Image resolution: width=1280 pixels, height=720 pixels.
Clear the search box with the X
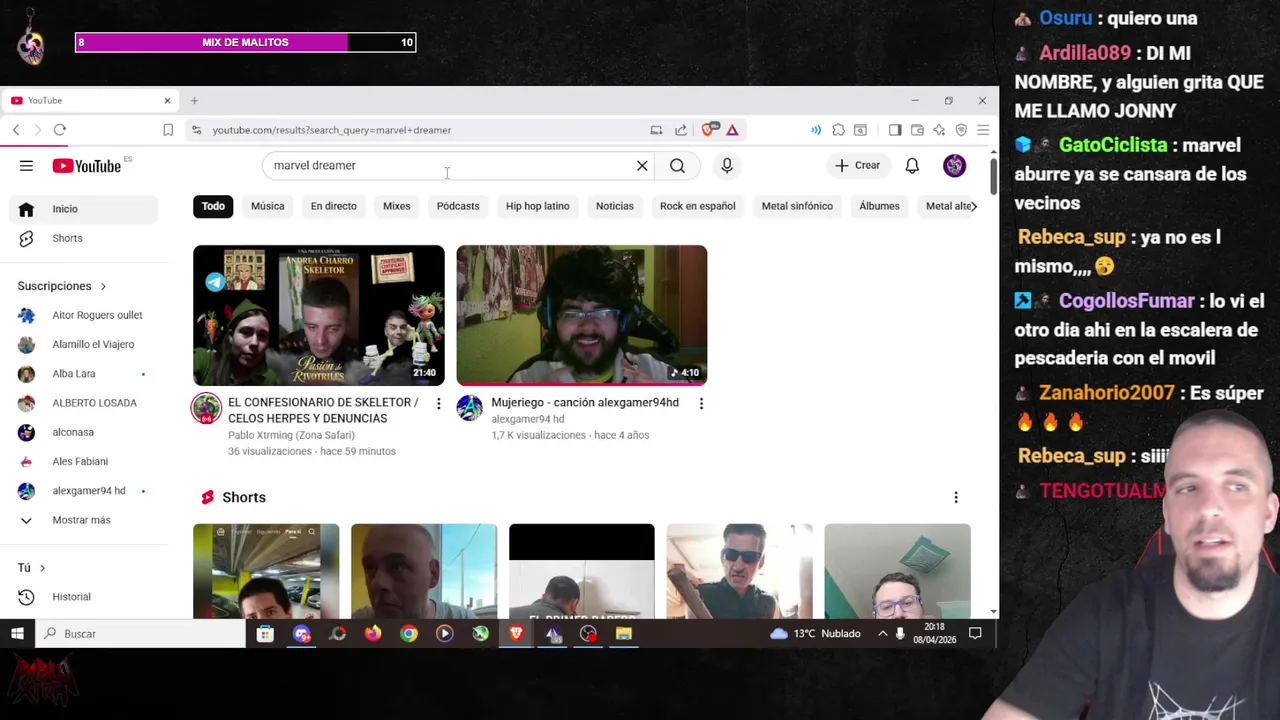pos(642,166)
